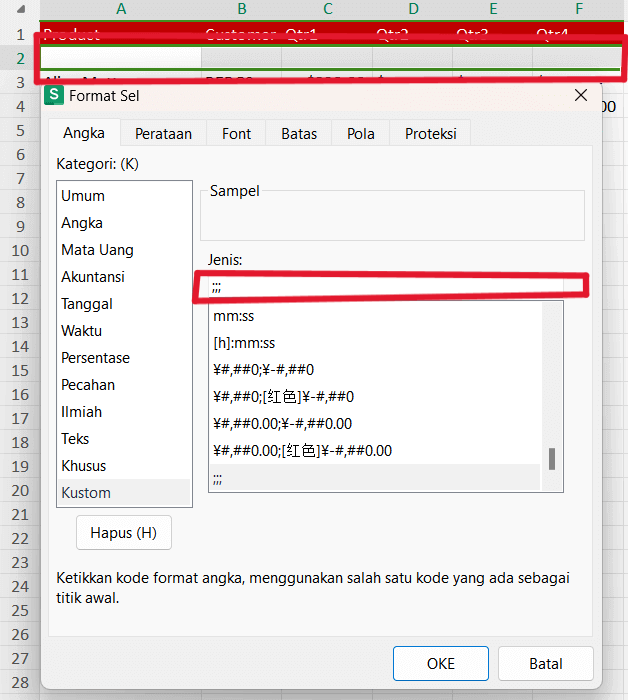Switch to the Angka tab
This screenshot has width=628, height=700.
pos(84,133)
